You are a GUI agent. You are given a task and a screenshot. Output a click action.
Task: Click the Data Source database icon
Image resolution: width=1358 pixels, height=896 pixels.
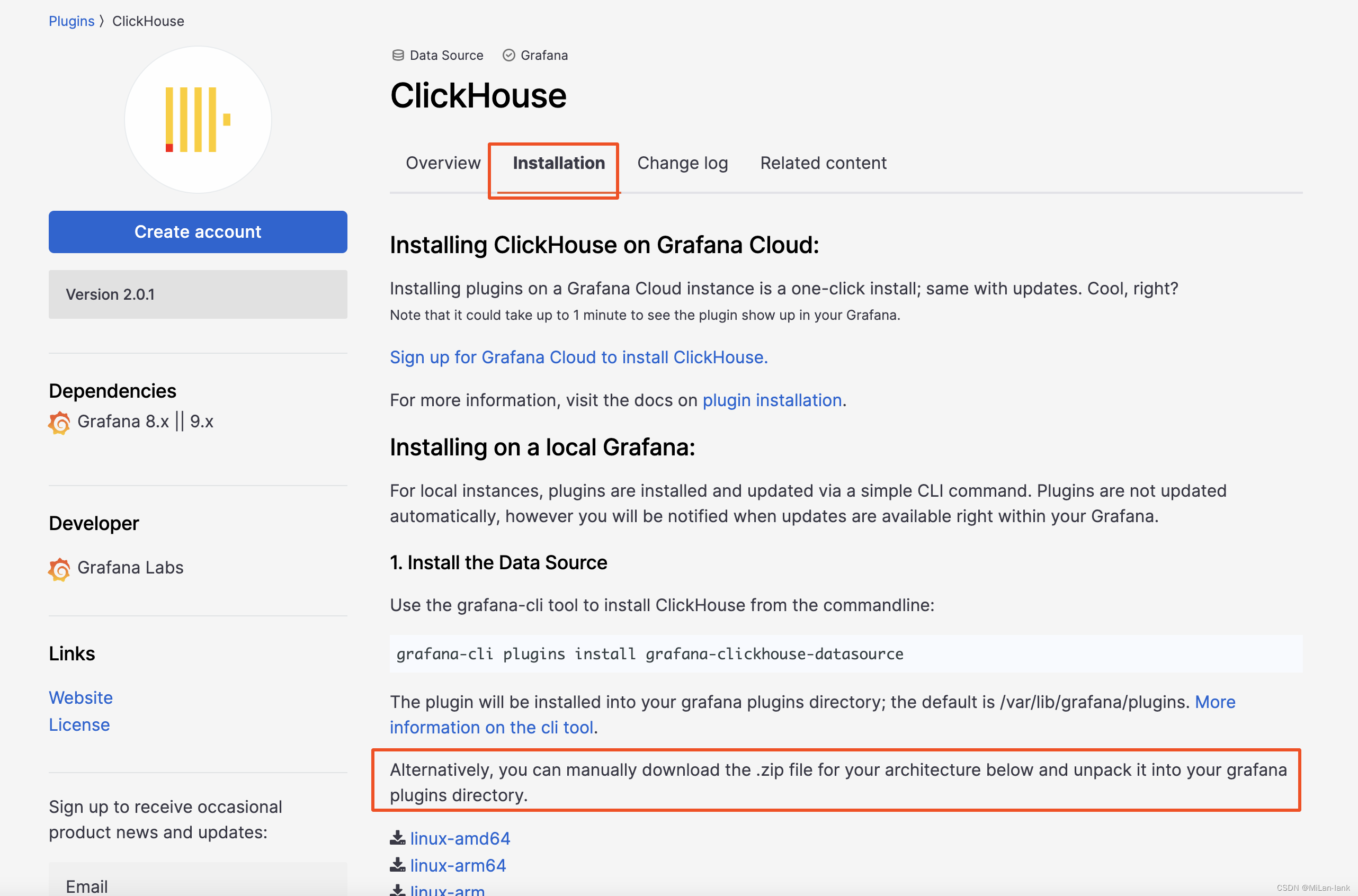398,56
